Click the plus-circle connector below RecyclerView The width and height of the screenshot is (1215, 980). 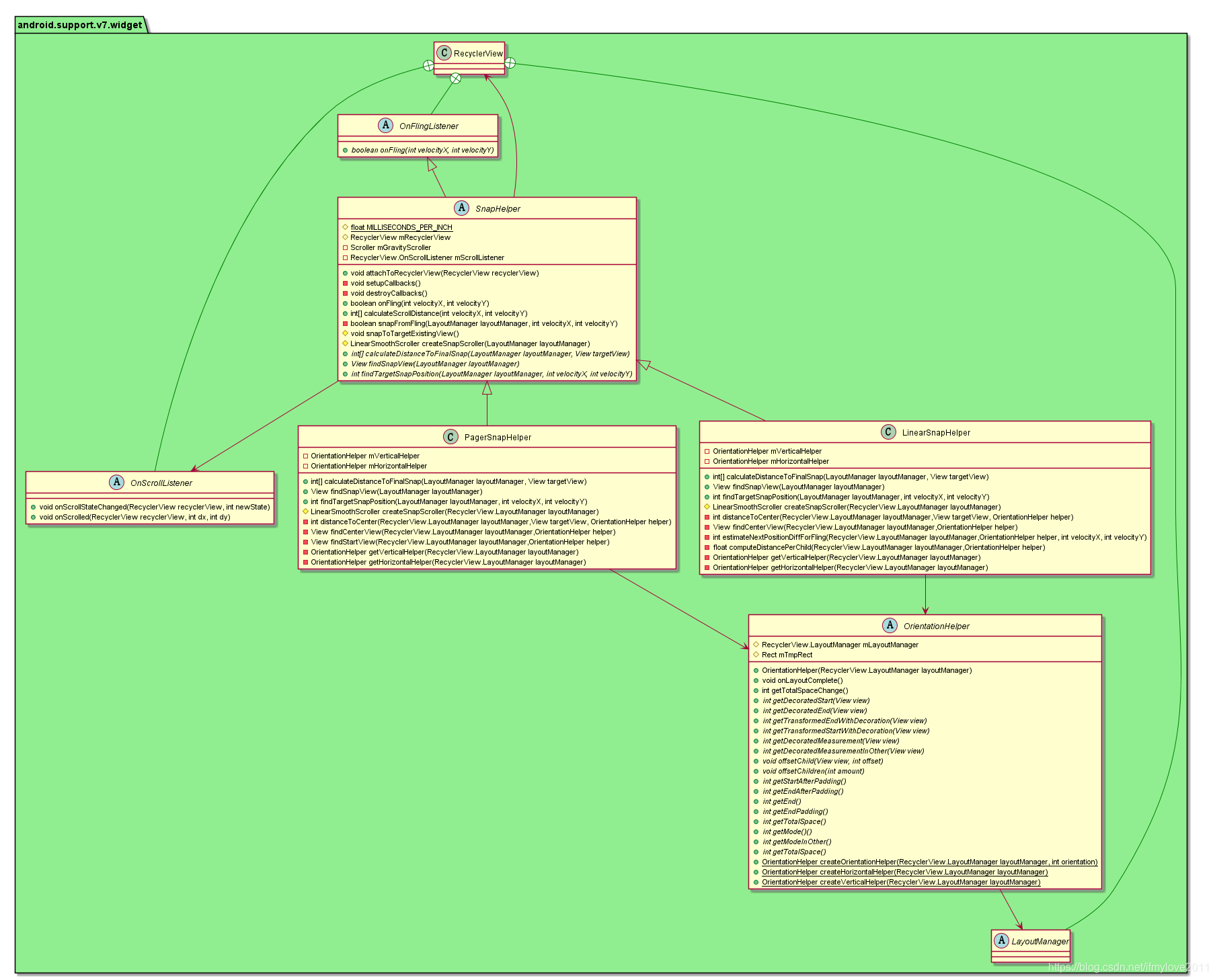[456, 78]
